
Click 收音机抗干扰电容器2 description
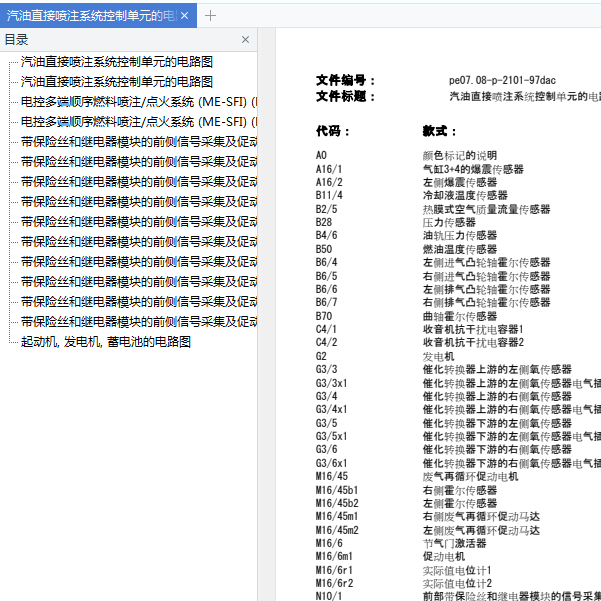point(473,342)
